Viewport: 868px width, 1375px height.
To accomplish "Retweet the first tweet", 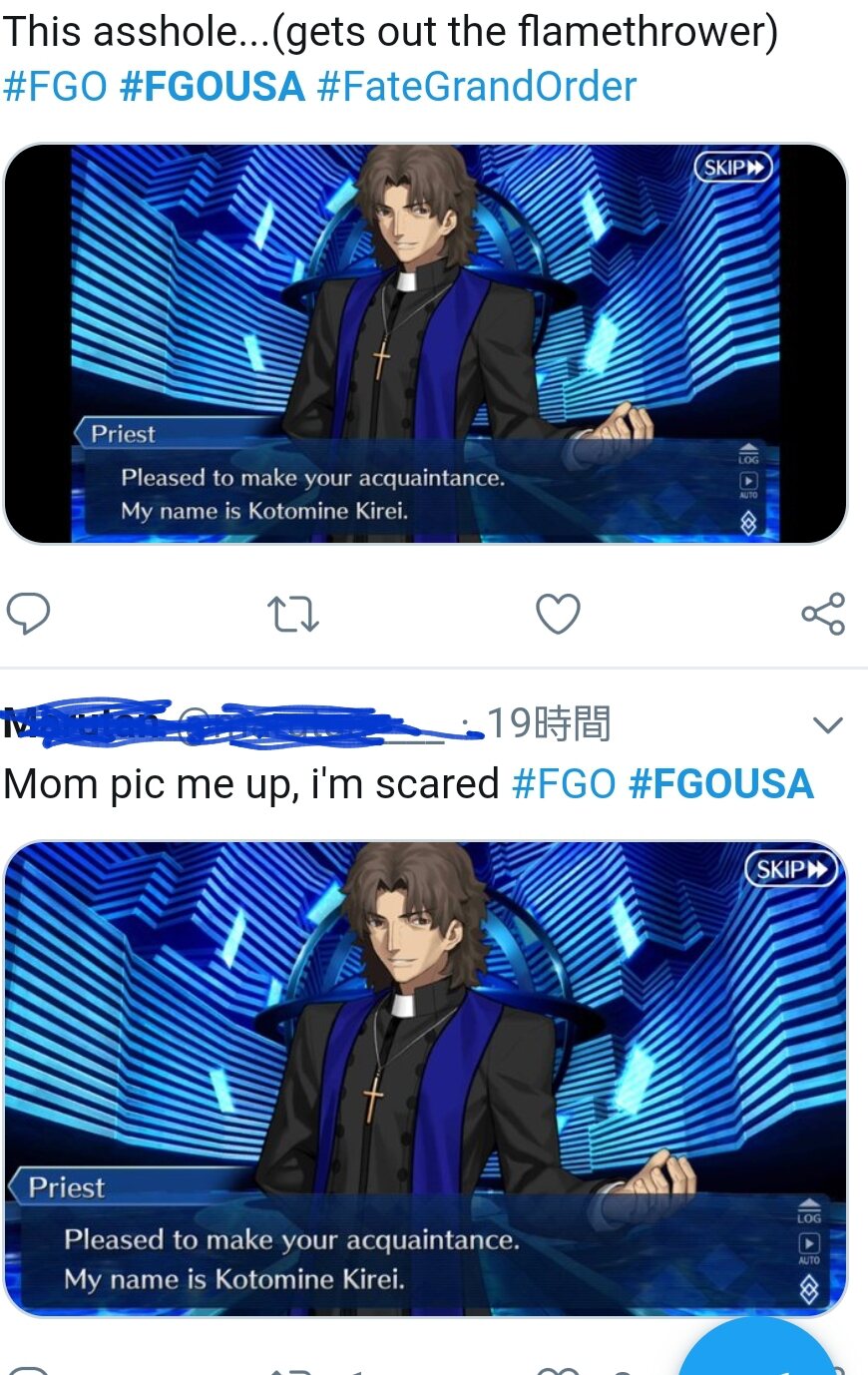I will [293, 615].
